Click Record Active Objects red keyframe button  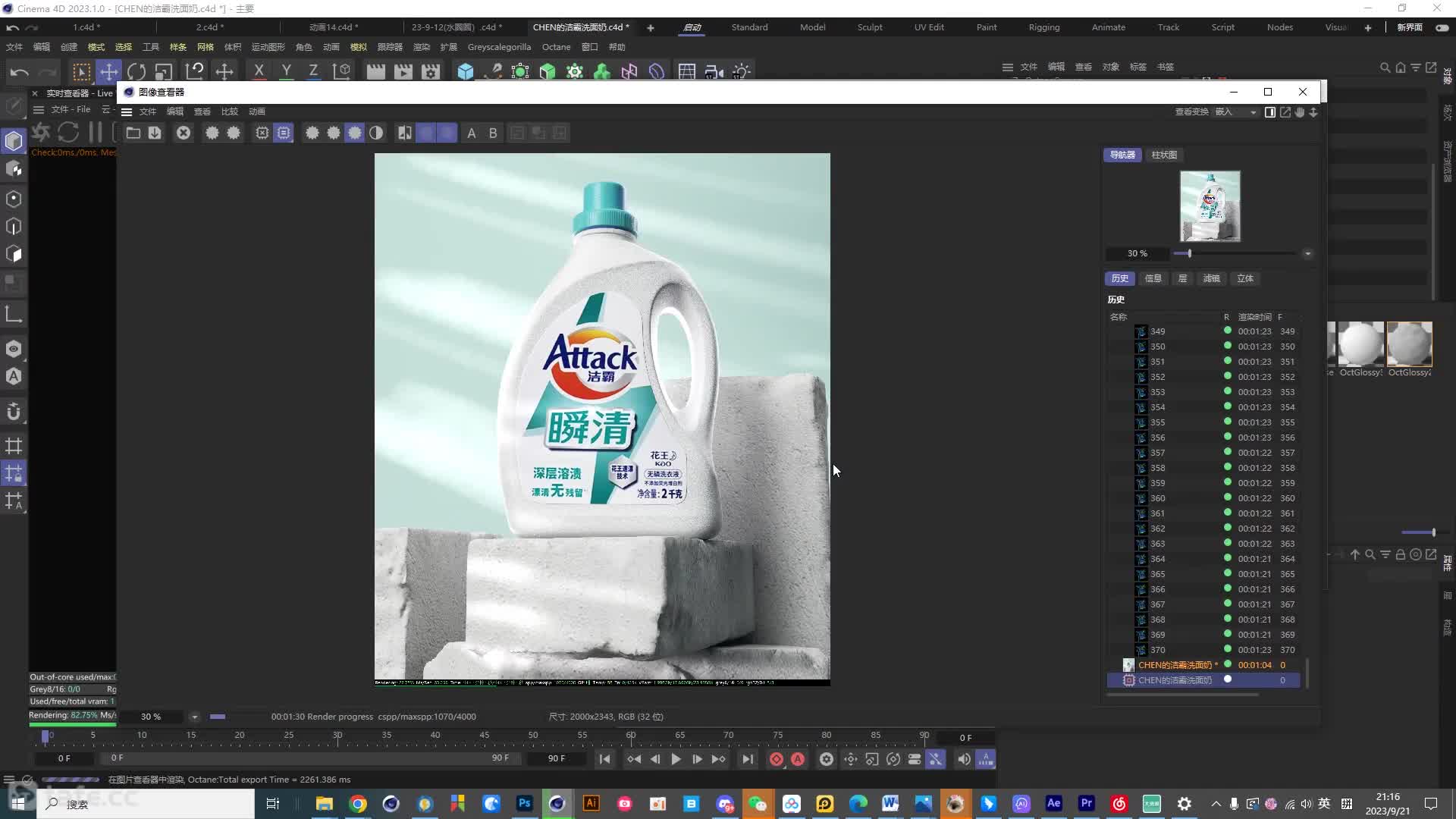(x=777, y=759)
